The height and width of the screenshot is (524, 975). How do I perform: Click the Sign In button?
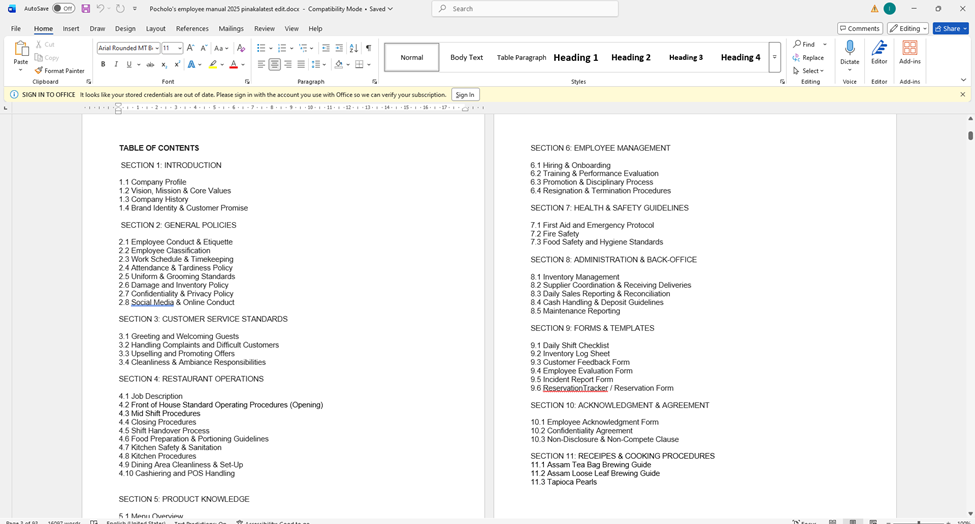point(465,94)
